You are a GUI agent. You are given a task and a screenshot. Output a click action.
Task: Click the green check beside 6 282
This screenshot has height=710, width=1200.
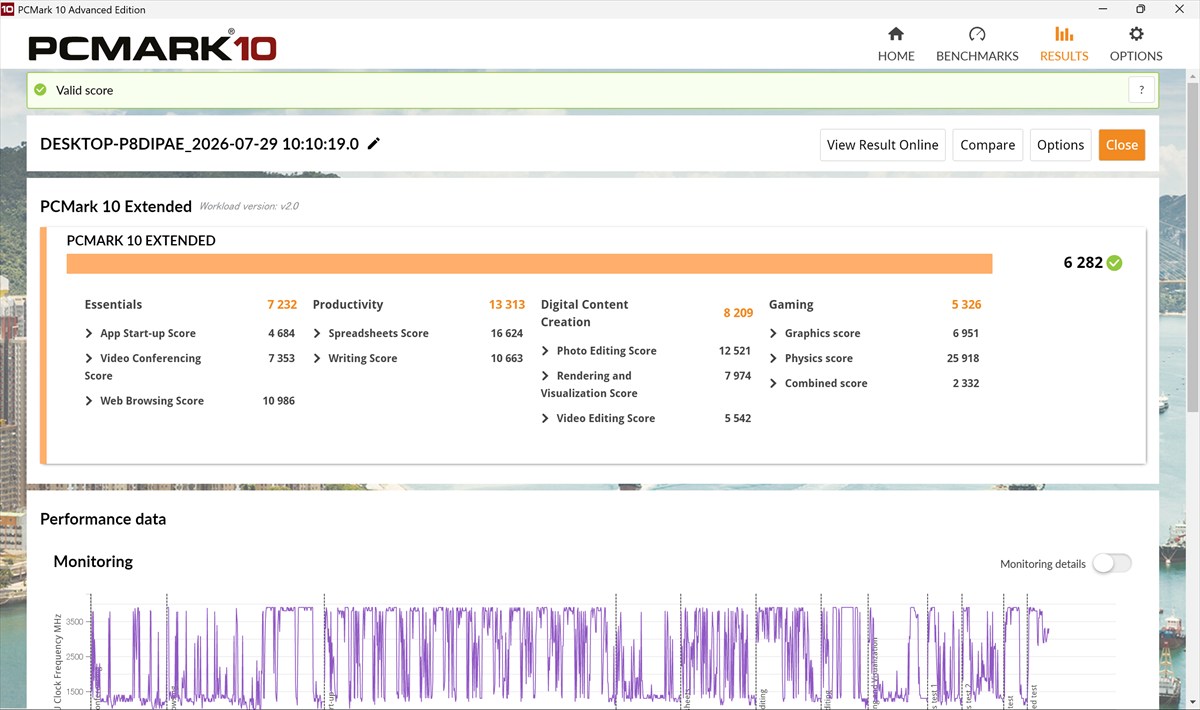tap(1115, 263)
